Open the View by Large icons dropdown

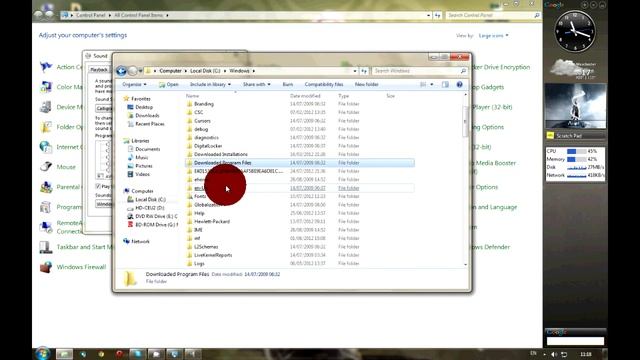click(x=494, y=36)
